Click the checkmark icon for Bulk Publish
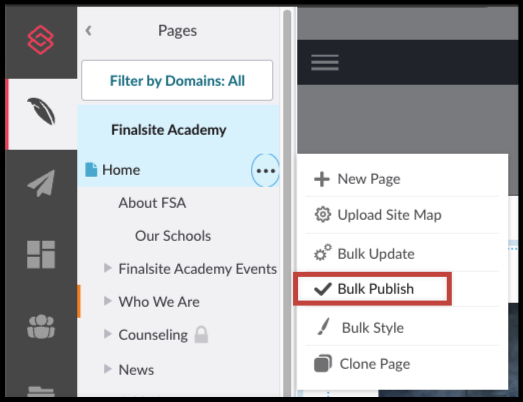 click(323, 289)
